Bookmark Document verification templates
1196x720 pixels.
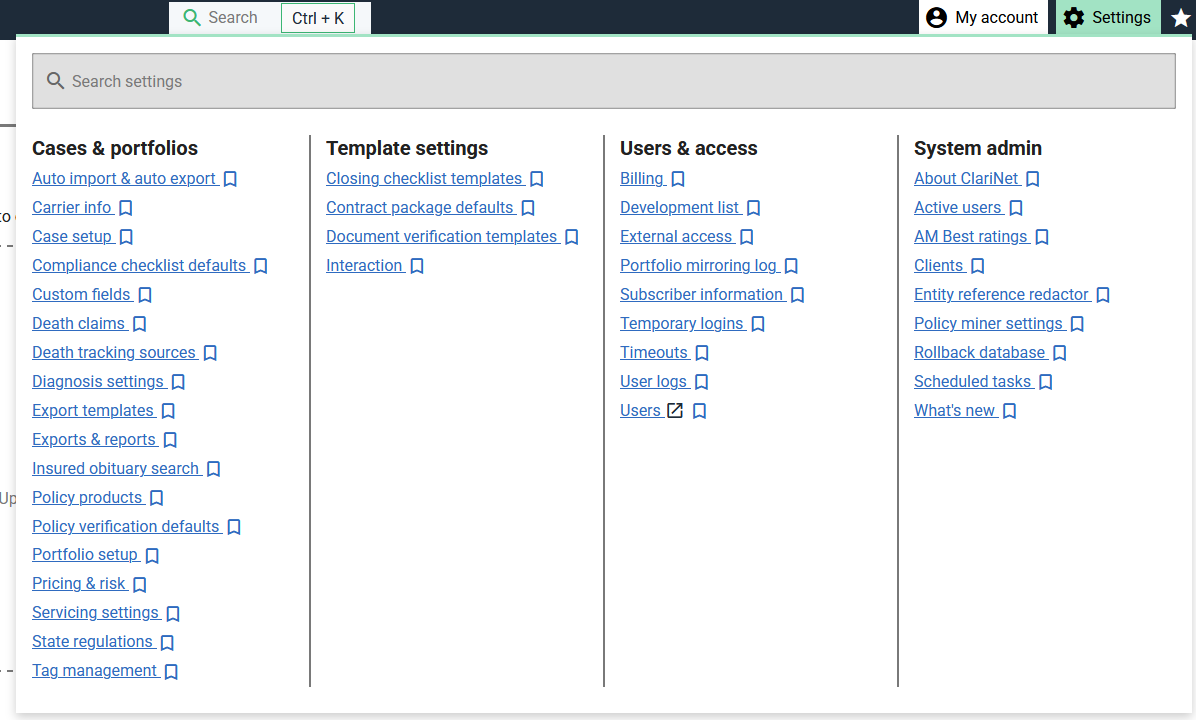[572, 237]
